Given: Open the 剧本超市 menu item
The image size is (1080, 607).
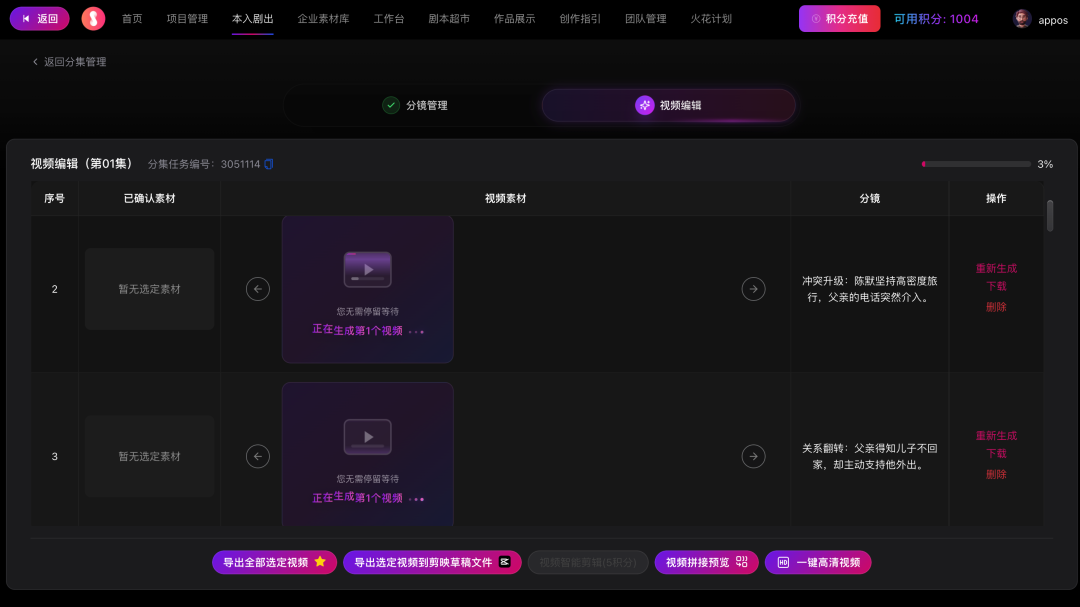Looking at the screenshot, I should coord(449,19).
